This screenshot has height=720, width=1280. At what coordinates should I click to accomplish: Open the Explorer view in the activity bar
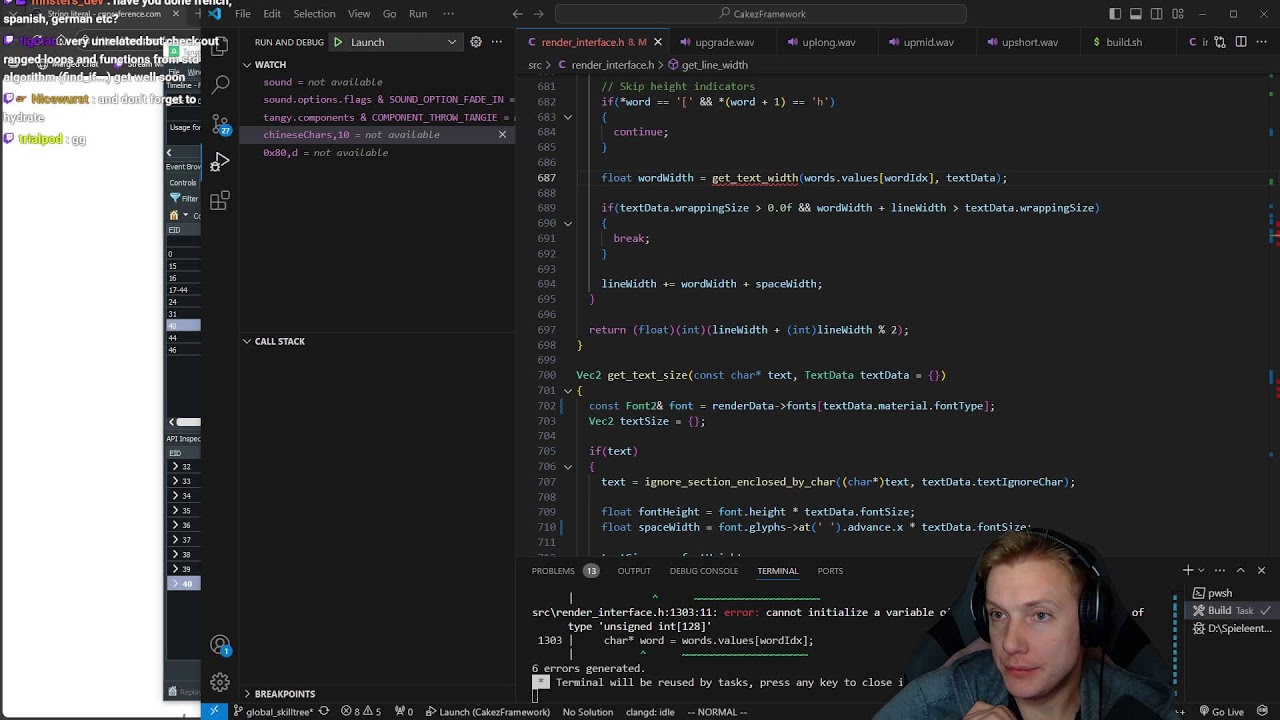pyautogui.click(x=220, y=48)
